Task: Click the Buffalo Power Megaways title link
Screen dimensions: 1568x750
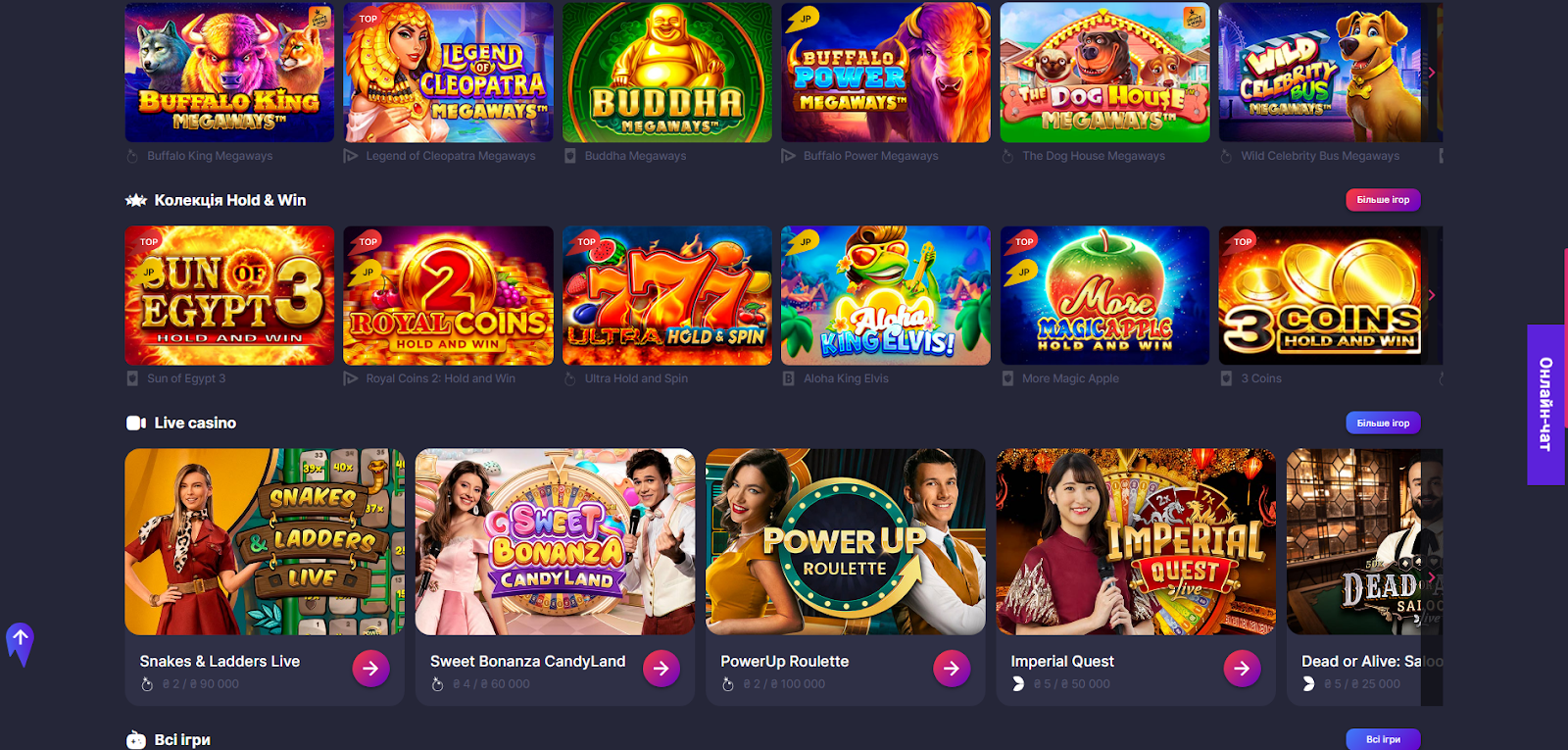Action: pos(871,156)
